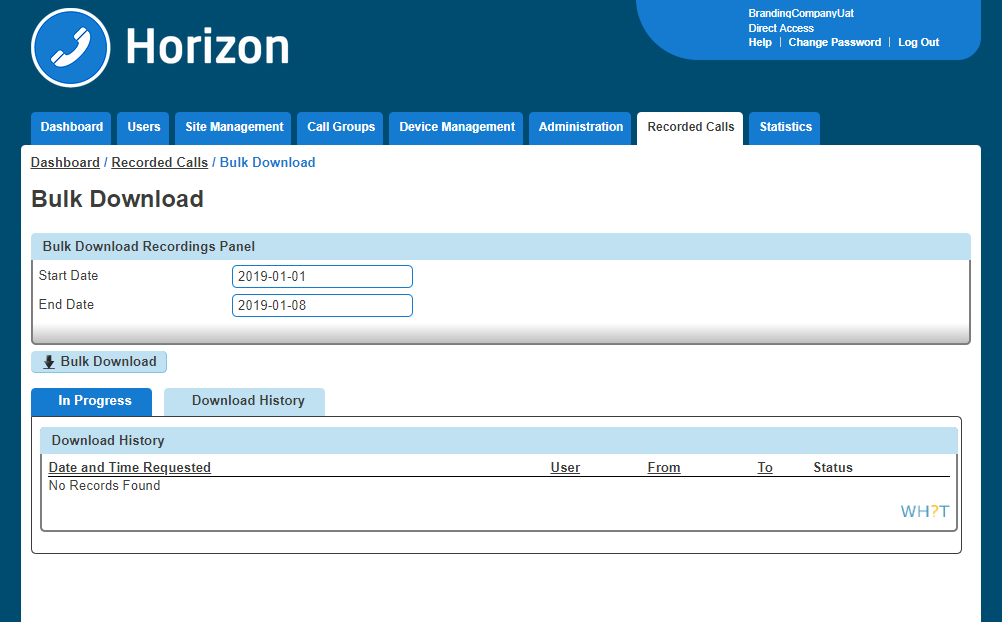The width and height of the screenshot is (1002, 622).
Task: Click the BrandingCompanyUat account name
Action: tap(801, 13)
